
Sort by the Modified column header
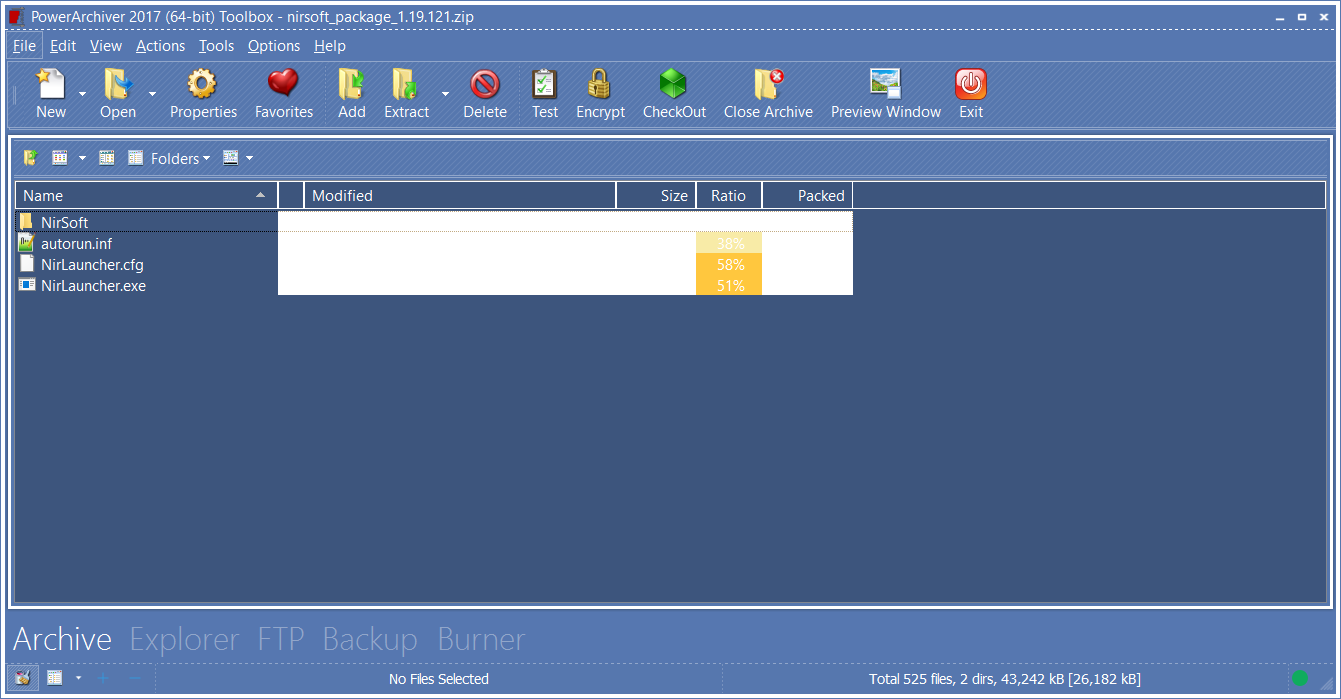pos(460,196)
